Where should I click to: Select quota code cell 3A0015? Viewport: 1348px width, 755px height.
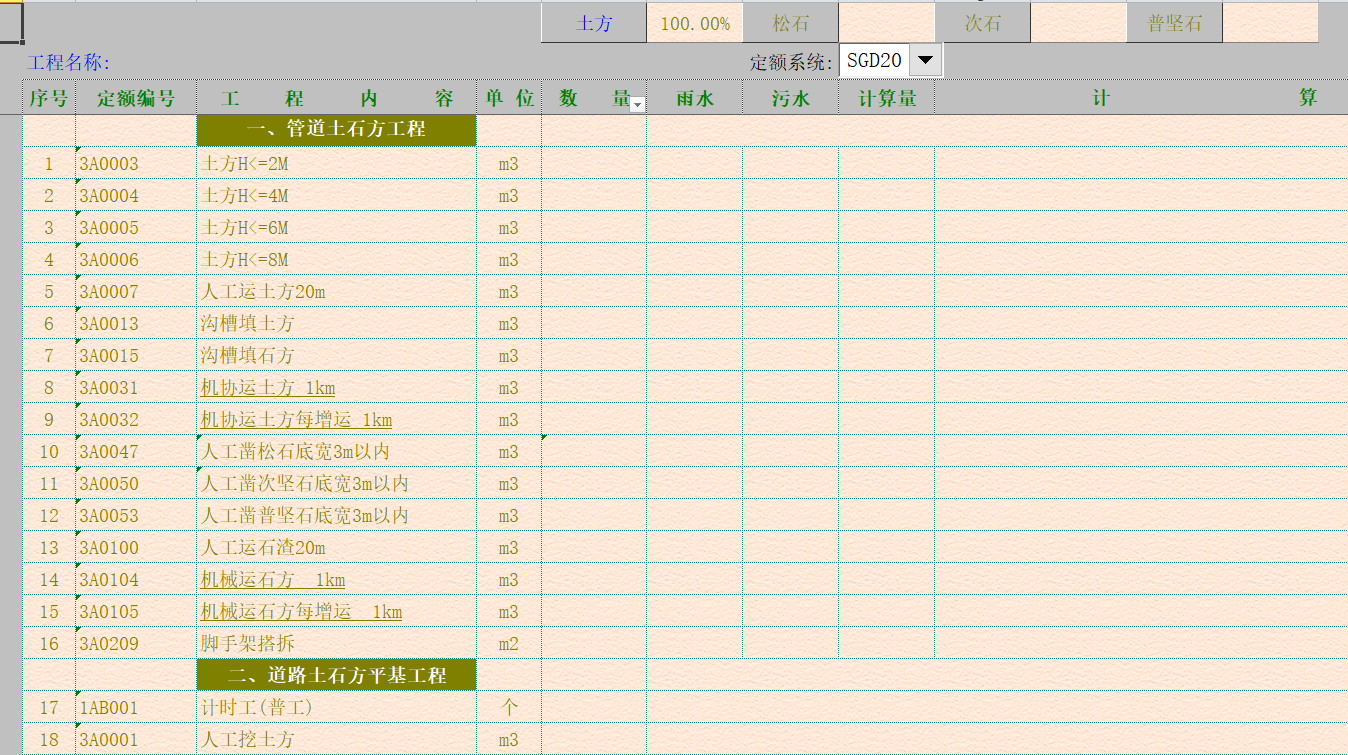tap(136, 356)
